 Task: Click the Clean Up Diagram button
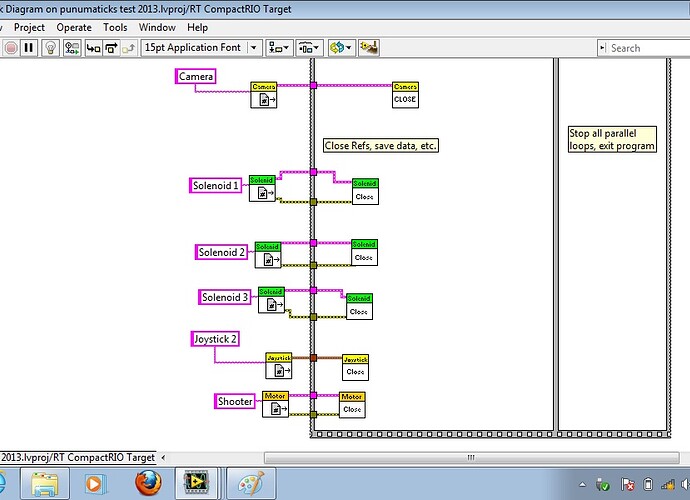tap(369, 48)
